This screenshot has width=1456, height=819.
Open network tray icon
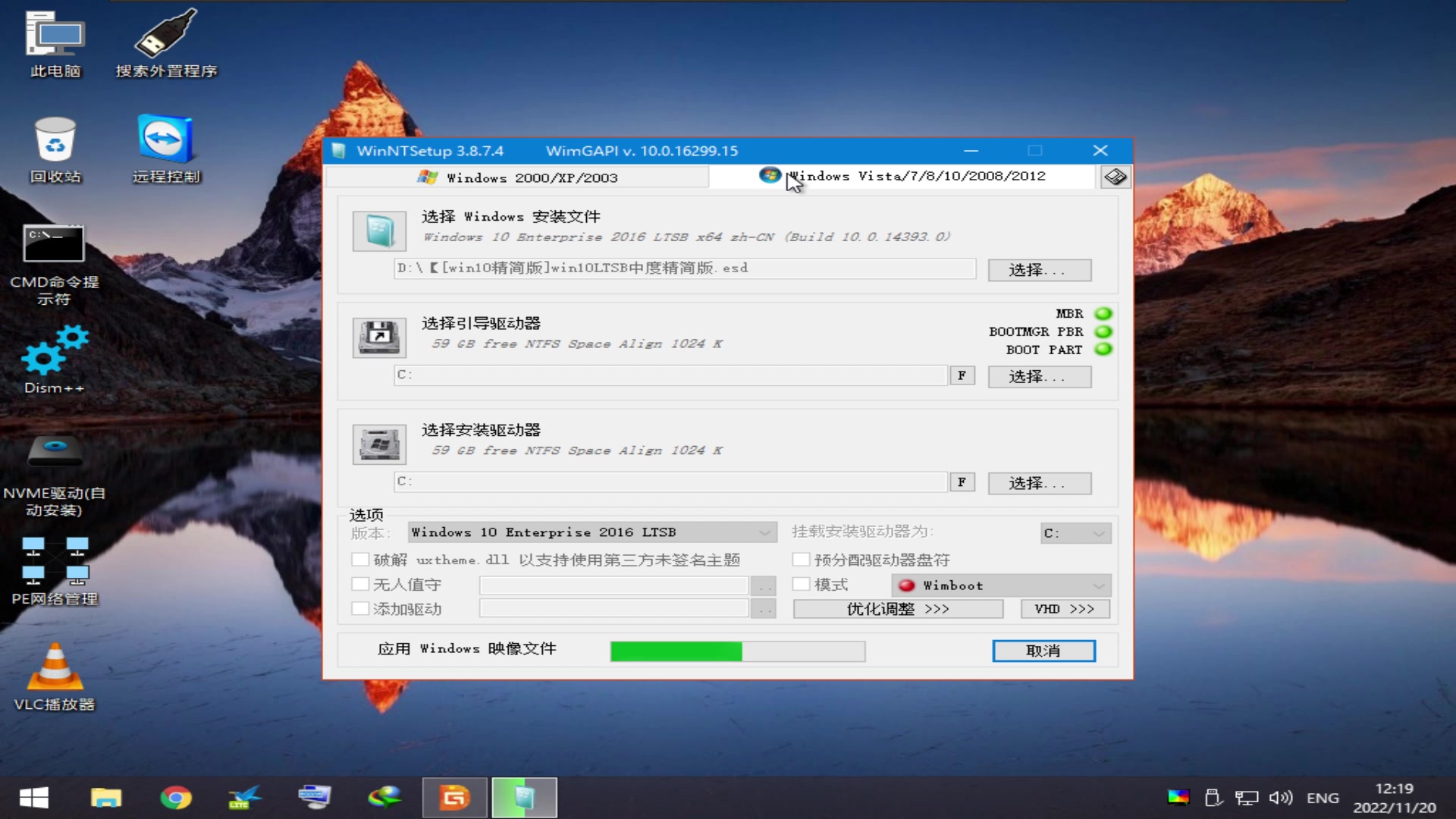click(1246, 798)
